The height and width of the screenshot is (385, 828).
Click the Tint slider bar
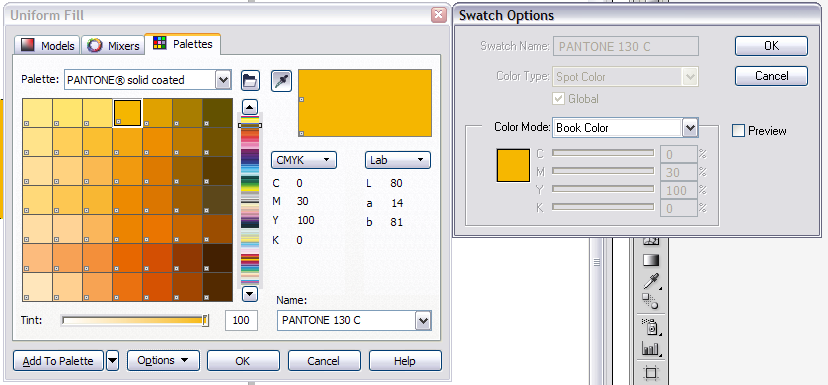(135, 320)
